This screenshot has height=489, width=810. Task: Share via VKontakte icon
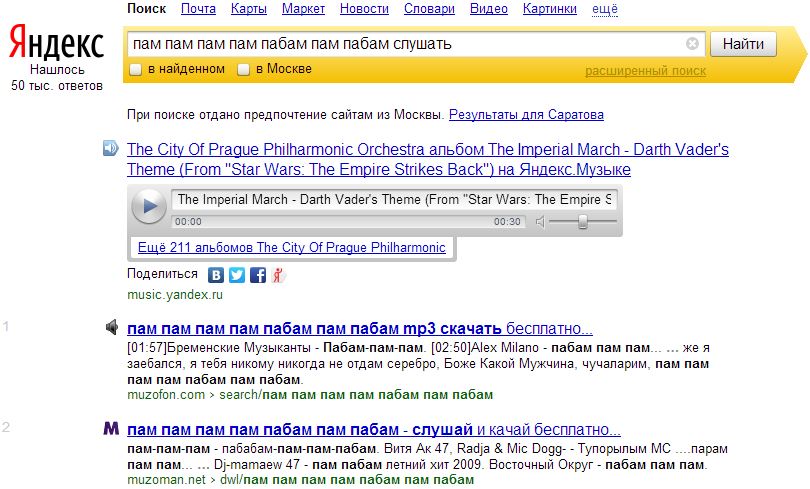pos(216,275)
